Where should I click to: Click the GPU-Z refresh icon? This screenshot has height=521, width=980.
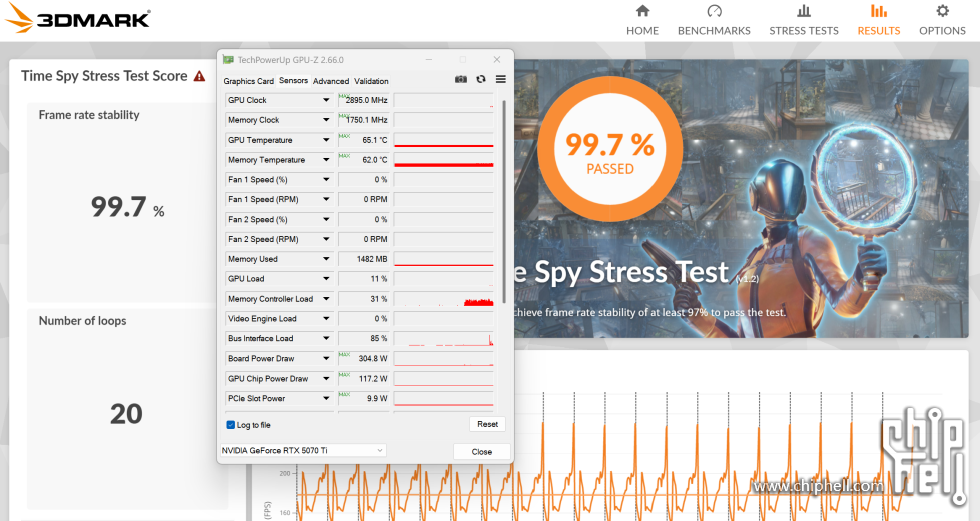(481, 80)
